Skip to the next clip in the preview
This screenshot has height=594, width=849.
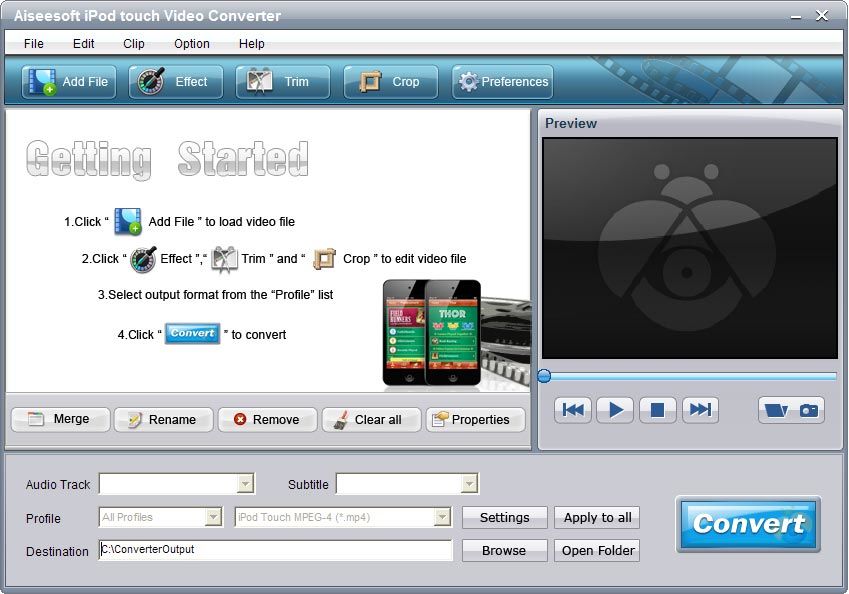click(x=701, y=410)
